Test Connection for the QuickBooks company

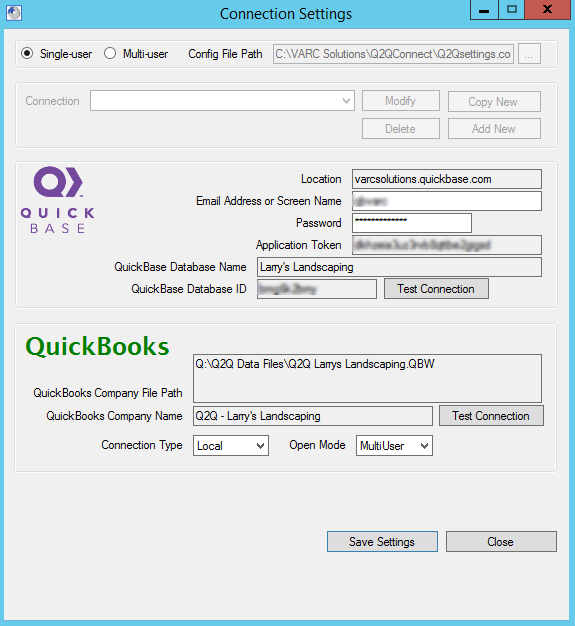pyautogui.click(x=491, y=416)
